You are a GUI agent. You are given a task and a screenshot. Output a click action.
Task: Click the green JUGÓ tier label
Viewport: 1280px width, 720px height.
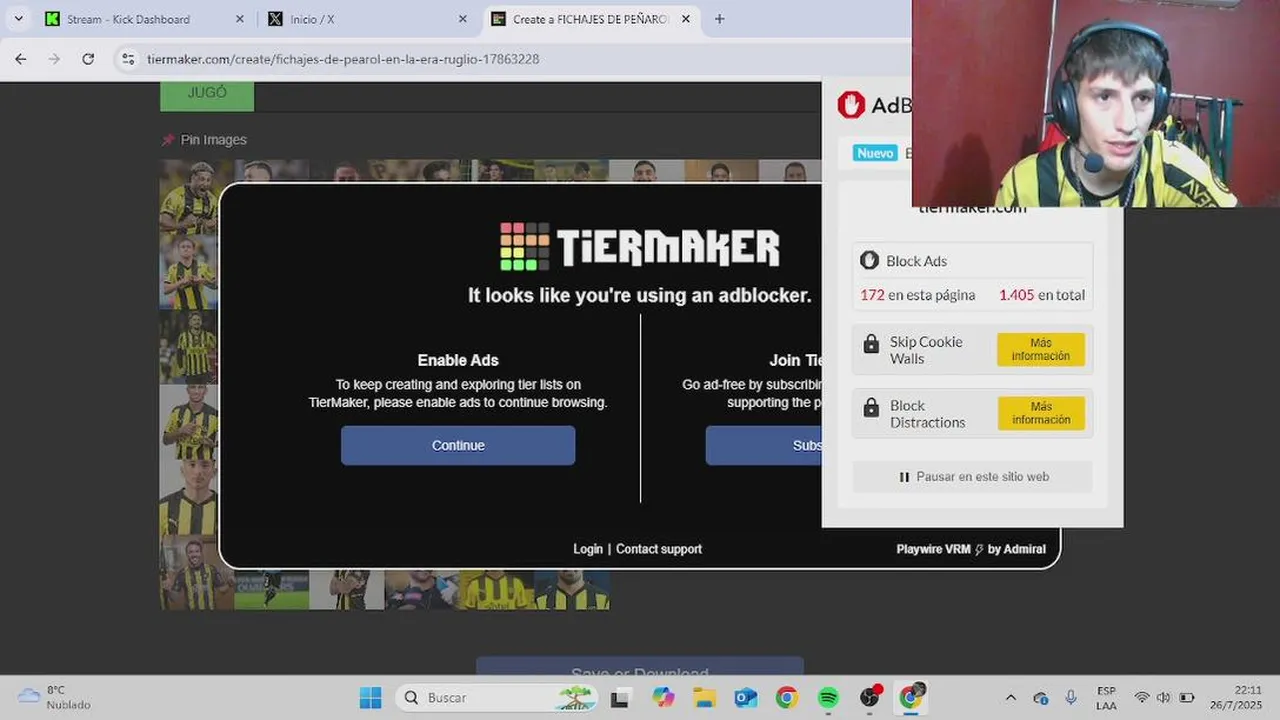(x=207, y=93)
